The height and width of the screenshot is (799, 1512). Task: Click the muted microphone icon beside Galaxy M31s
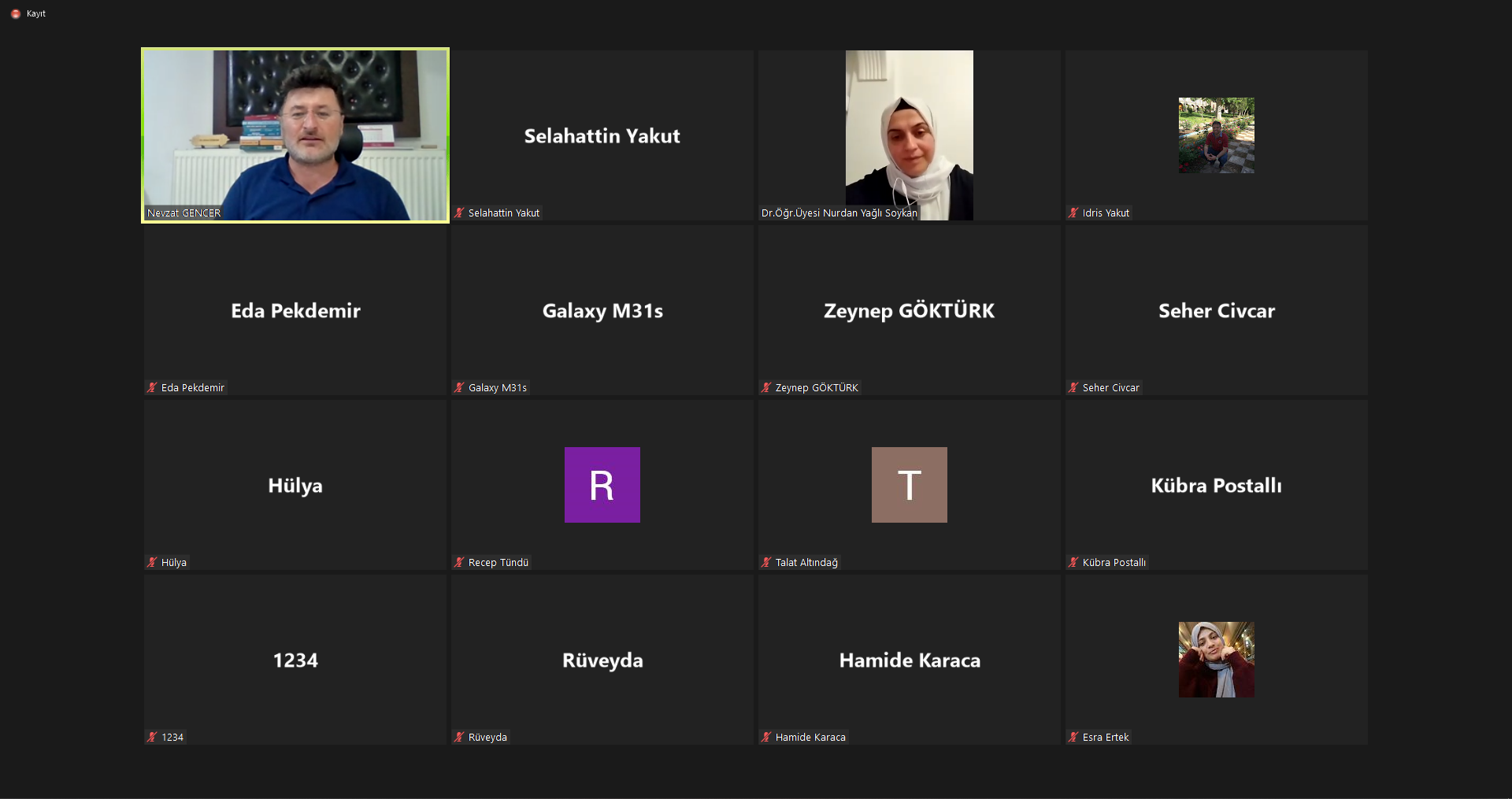(x=459, y=387)
